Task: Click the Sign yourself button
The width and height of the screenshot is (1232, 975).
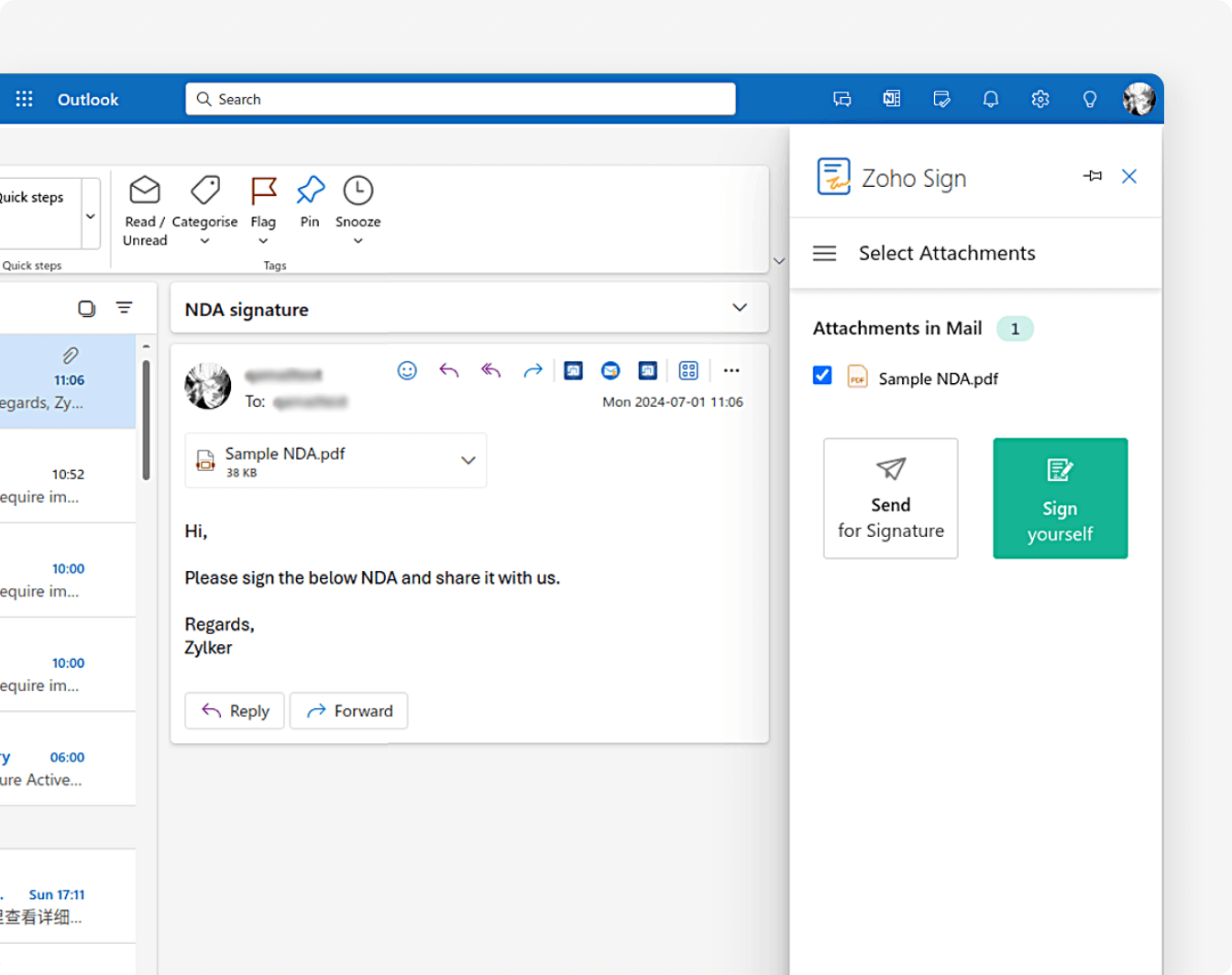Action: 1061,498
